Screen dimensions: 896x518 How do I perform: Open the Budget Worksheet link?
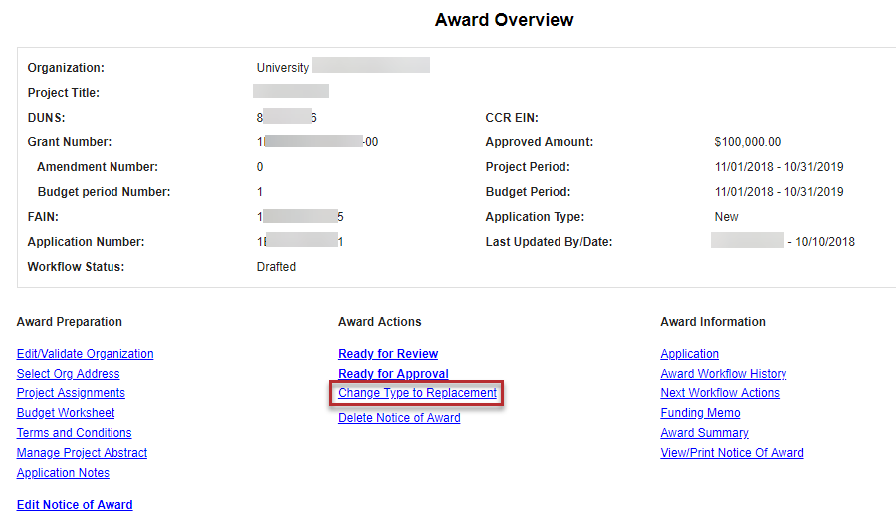pyautogui.click(x=66, y=413)
